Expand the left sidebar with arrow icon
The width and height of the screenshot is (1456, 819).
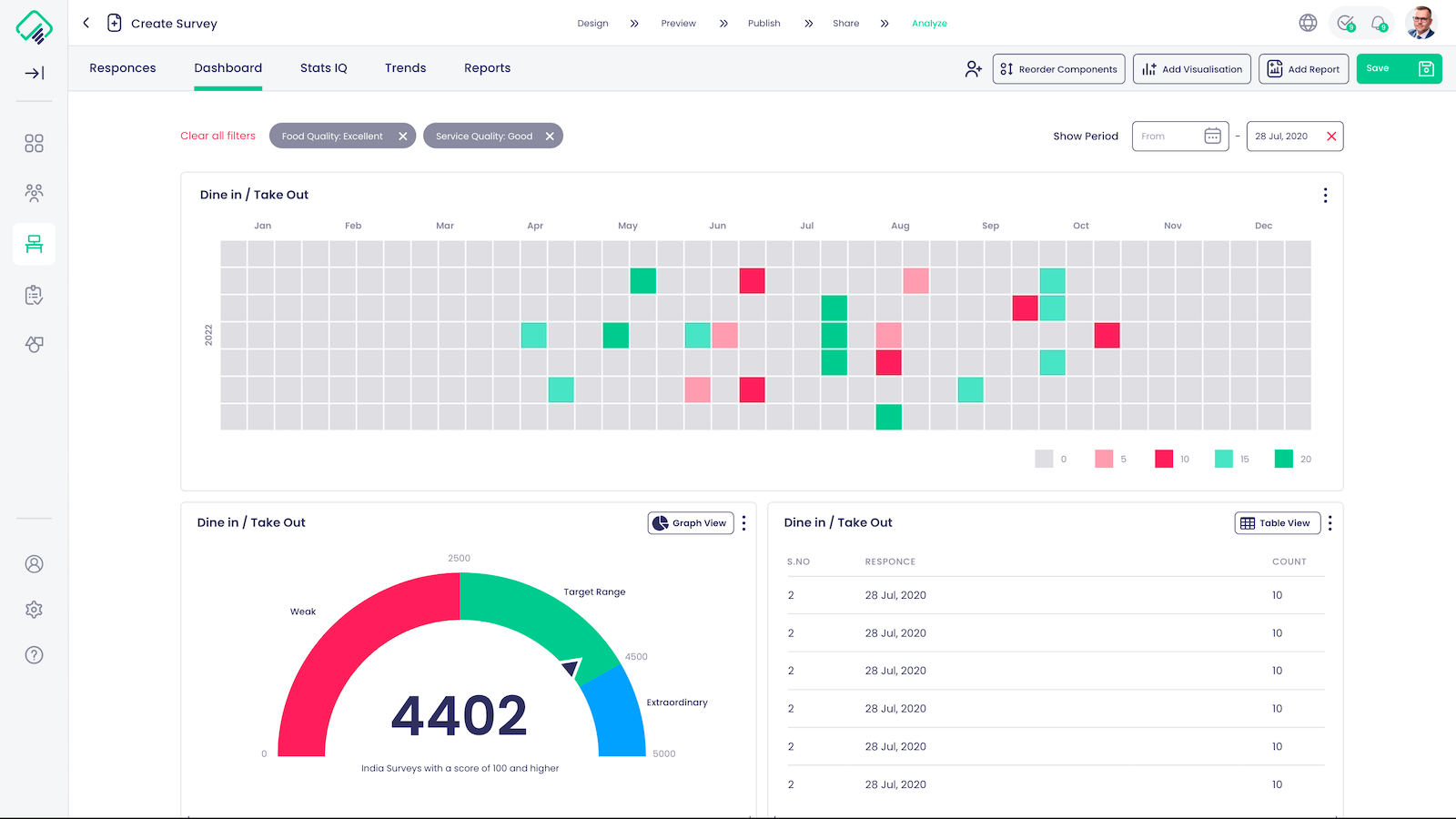[x=35, y=74]
